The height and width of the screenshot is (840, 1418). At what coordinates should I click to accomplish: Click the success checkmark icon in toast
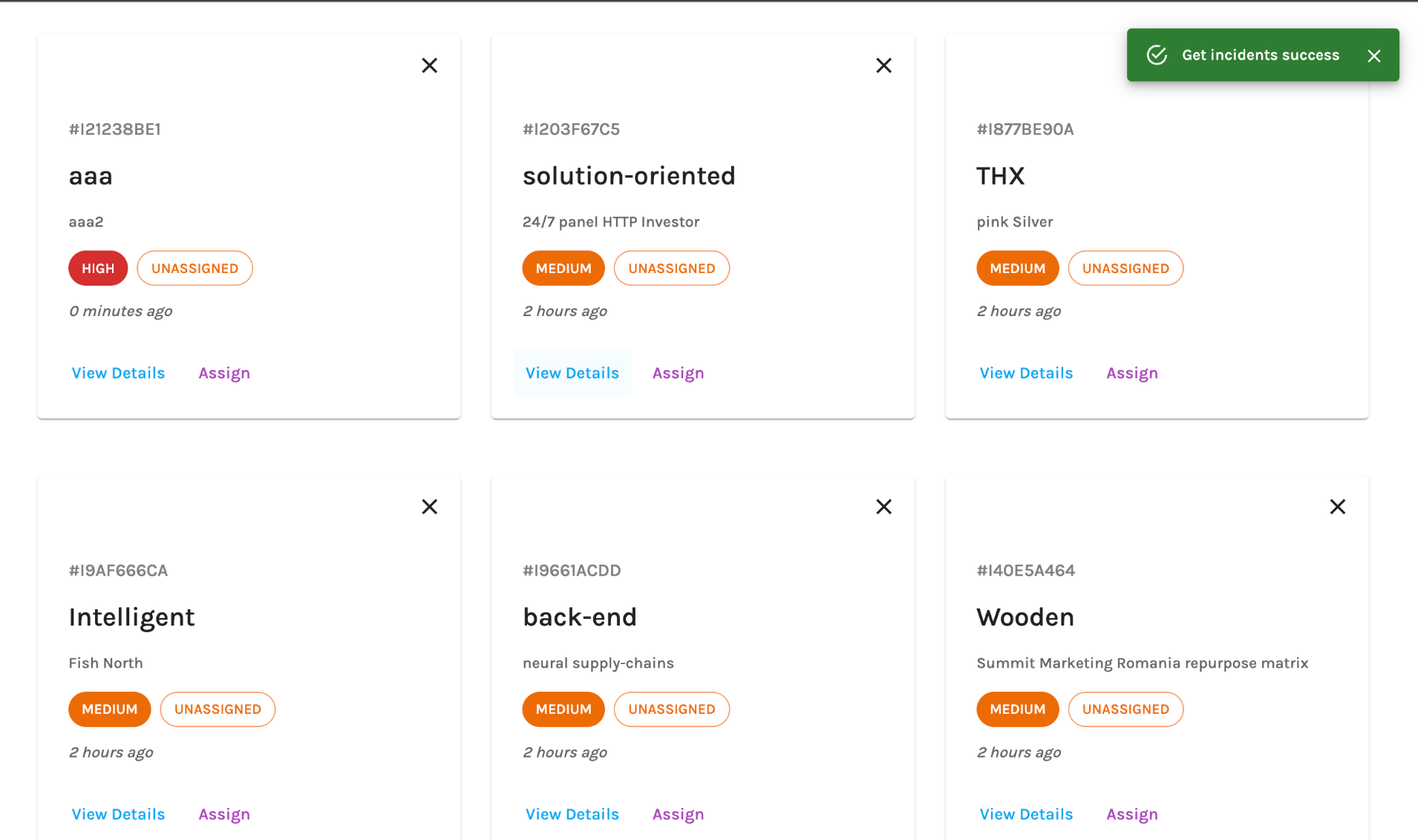1157,55
